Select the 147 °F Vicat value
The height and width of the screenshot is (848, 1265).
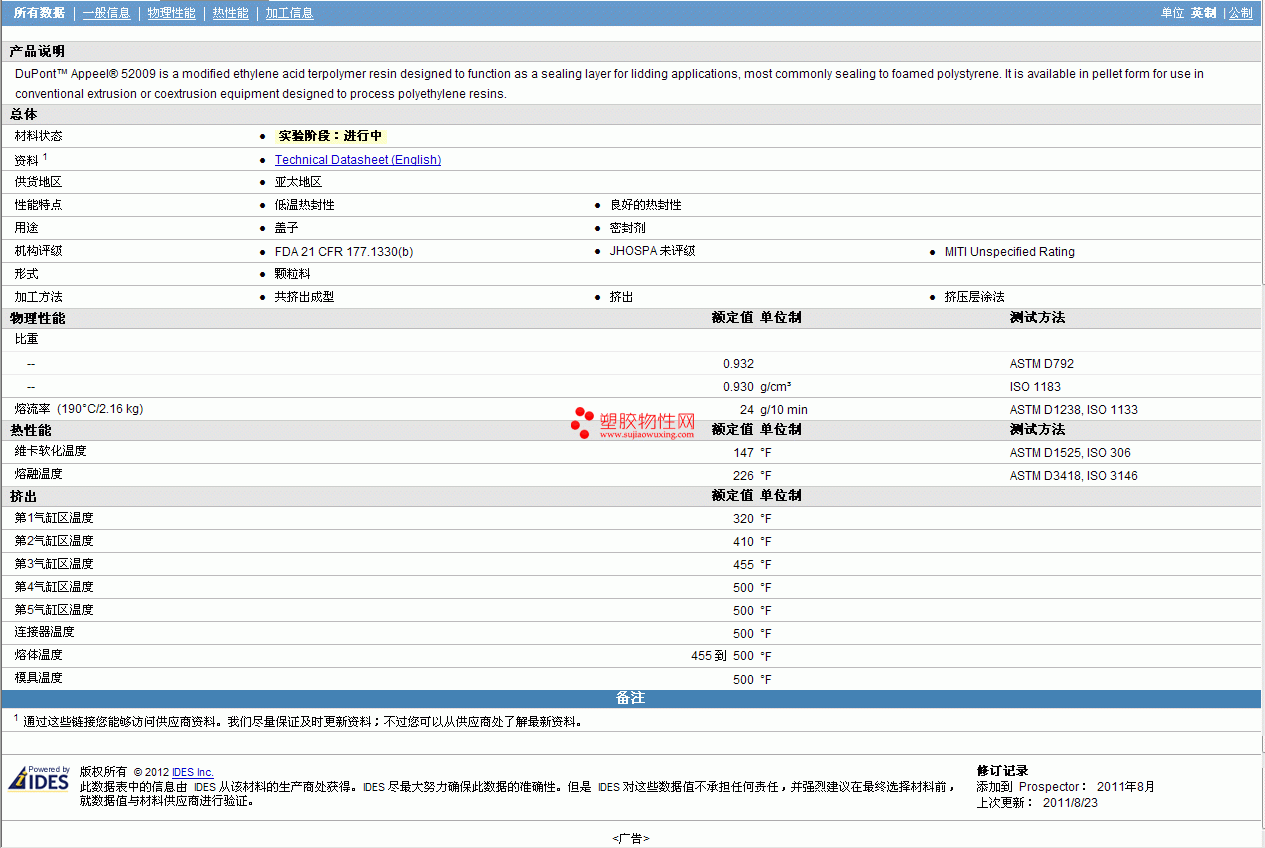click(x=752, y=453)
